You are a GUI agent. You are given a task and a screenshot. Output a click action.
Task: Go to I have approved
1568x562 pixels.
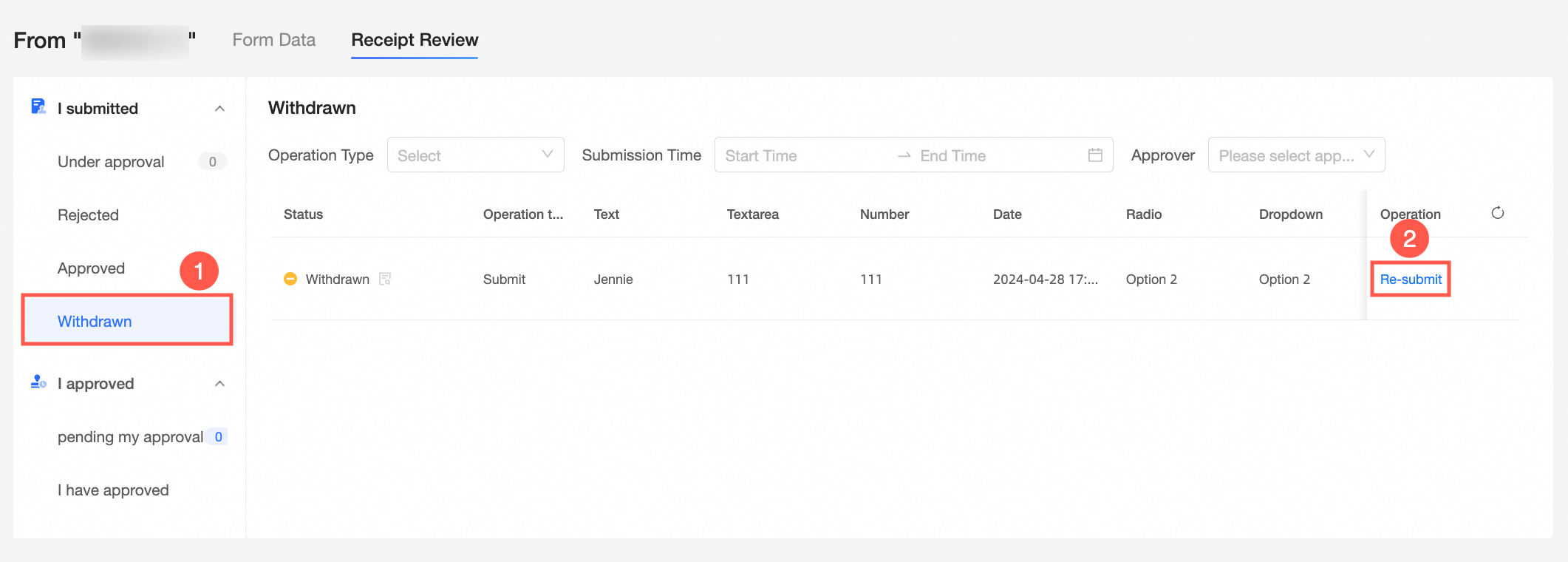click(x=113, y=490)
